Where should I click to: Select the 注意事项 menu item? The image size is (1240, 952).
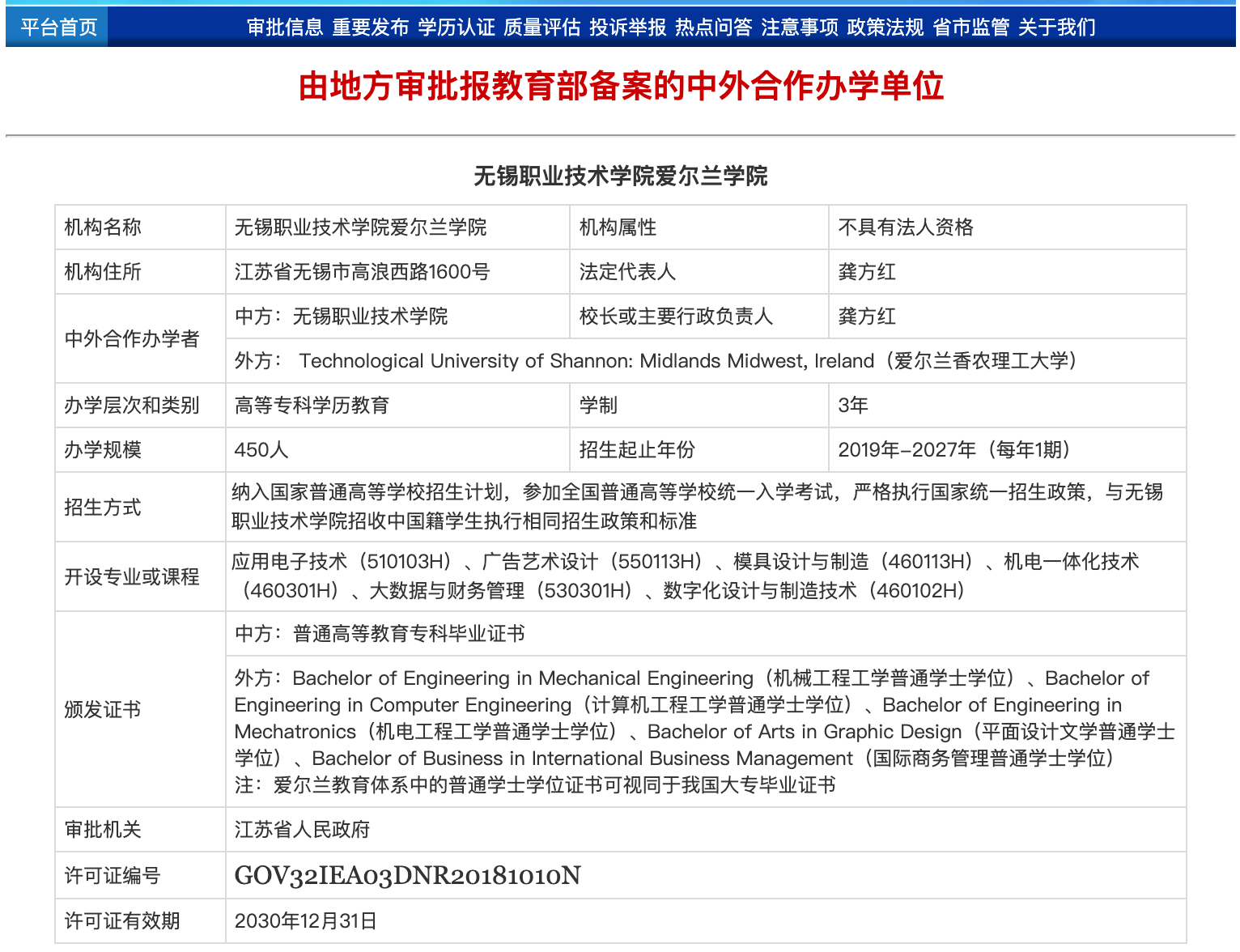pyautogui.click(x=800, y=28)
